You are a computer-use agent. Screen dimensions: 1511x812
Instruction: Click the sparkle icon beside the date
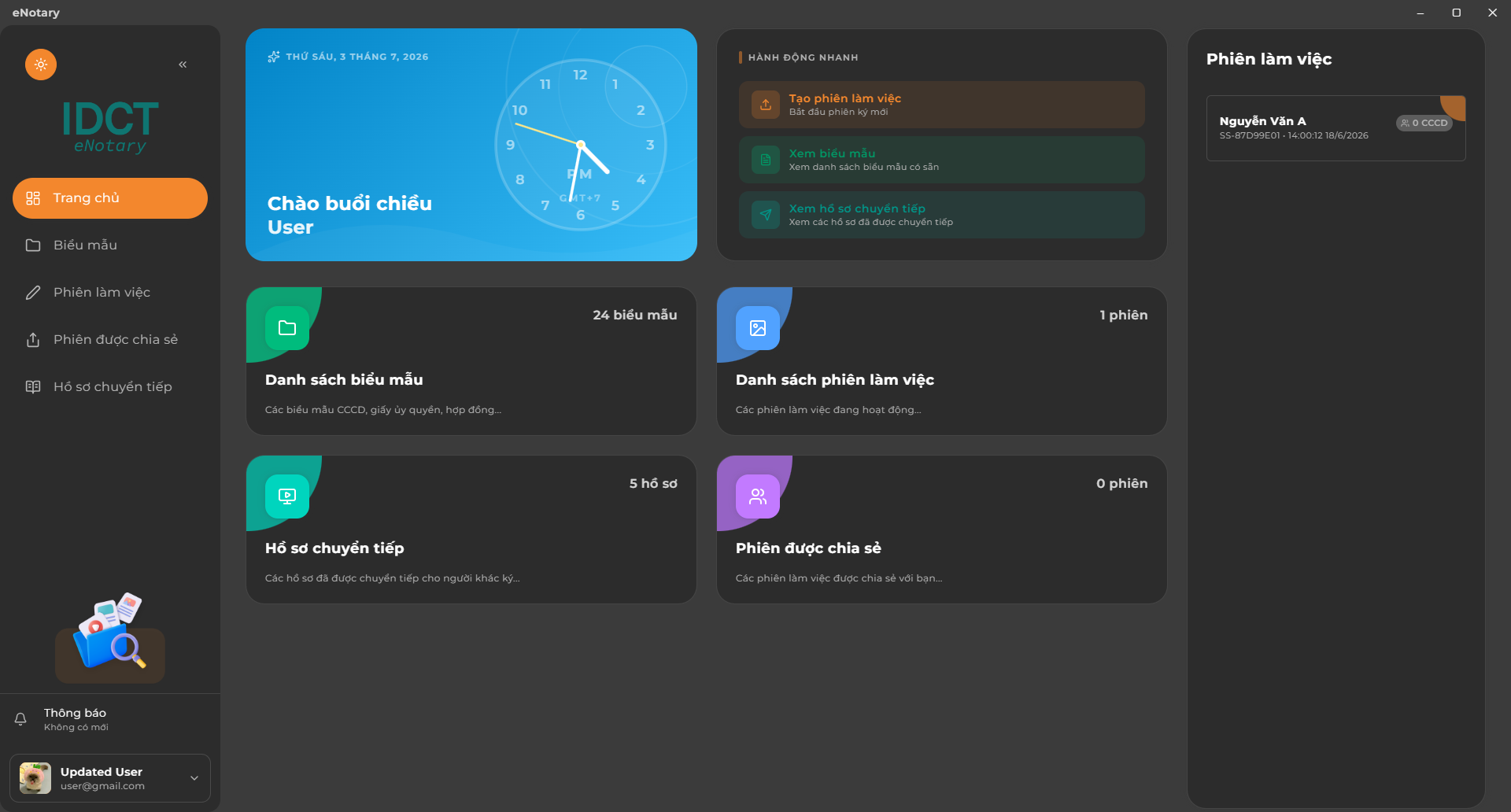click(x=274, y=57)
